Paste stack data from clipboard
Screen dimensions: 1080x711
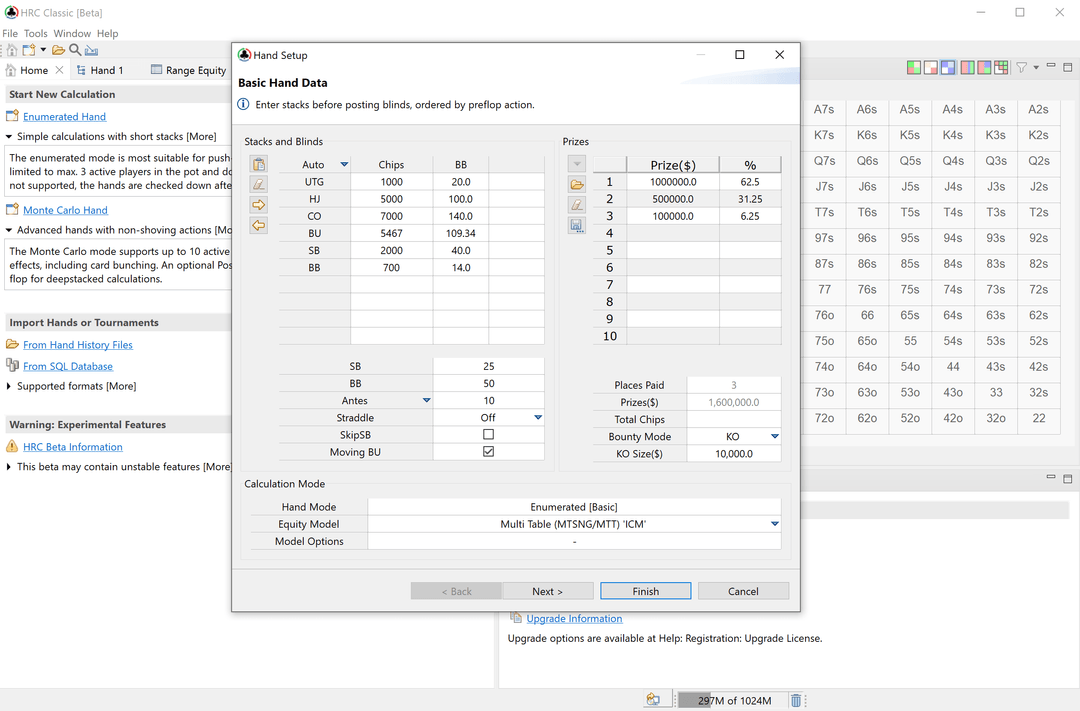[258, 163]
